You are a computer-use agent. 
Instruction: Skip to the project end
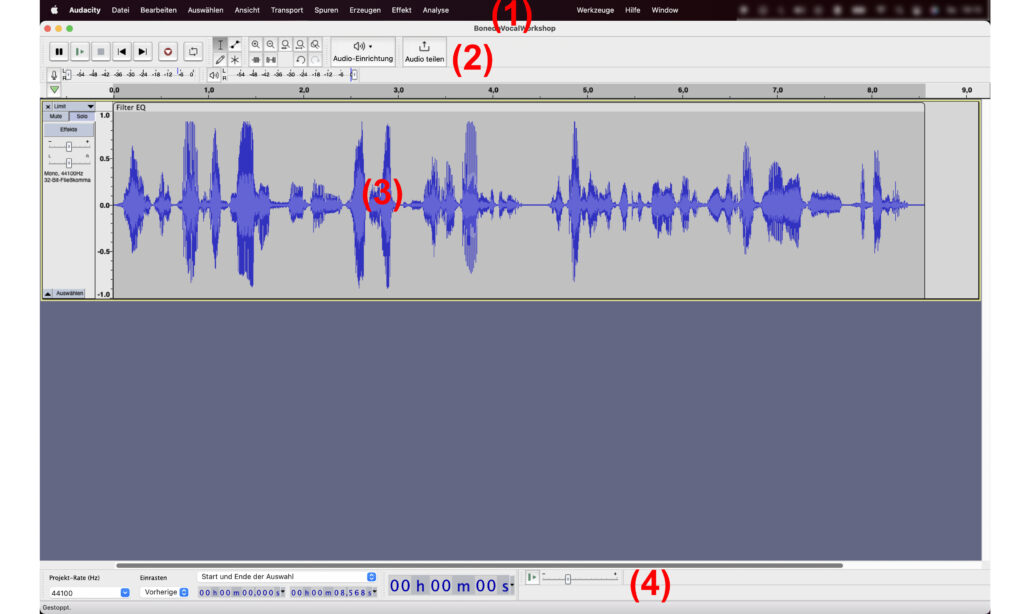click(x=142, y=52)
